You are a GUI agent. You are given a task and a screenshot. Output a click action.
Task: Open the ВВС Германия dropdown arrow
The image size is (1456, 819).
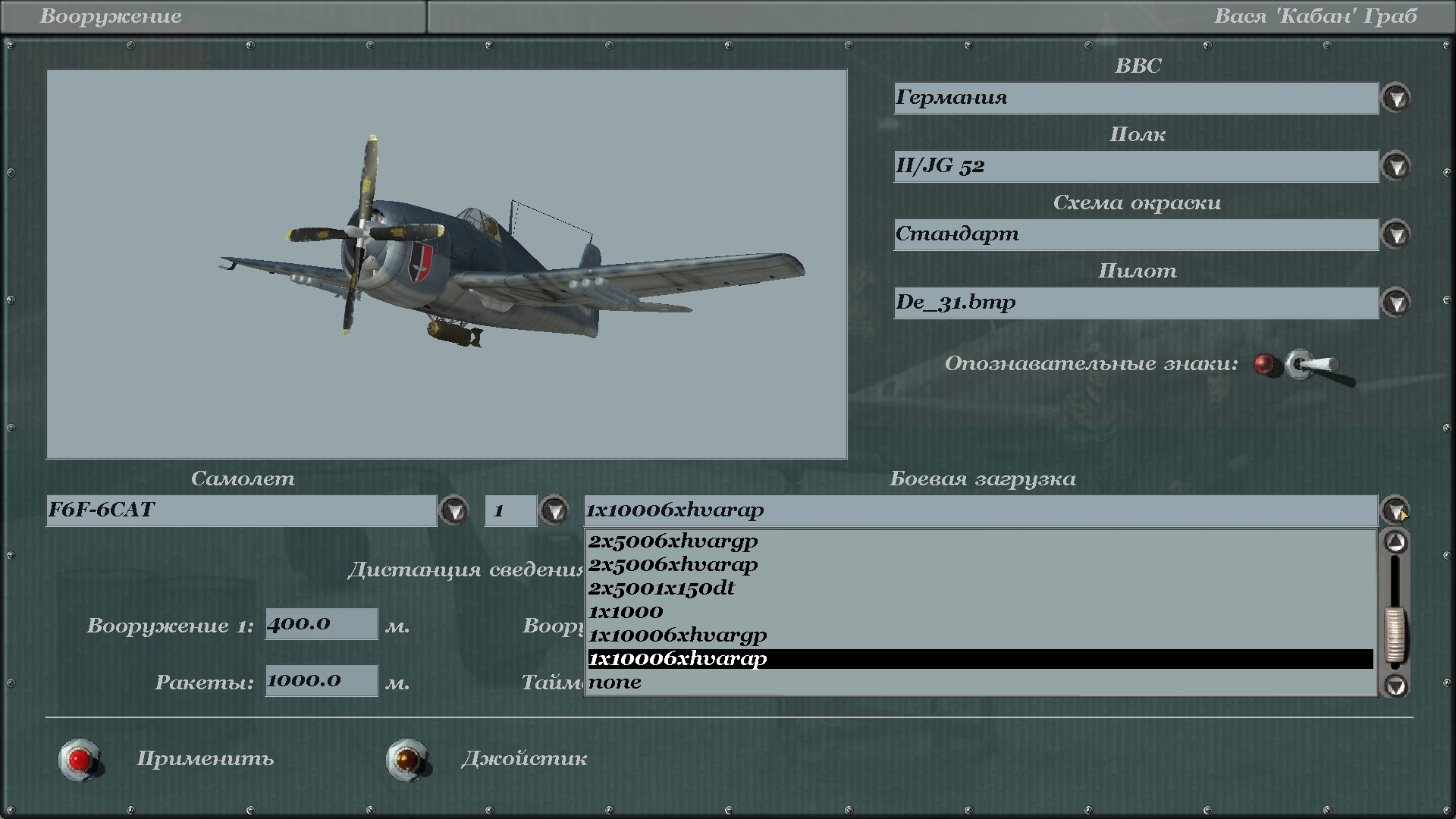[1395, 98]
